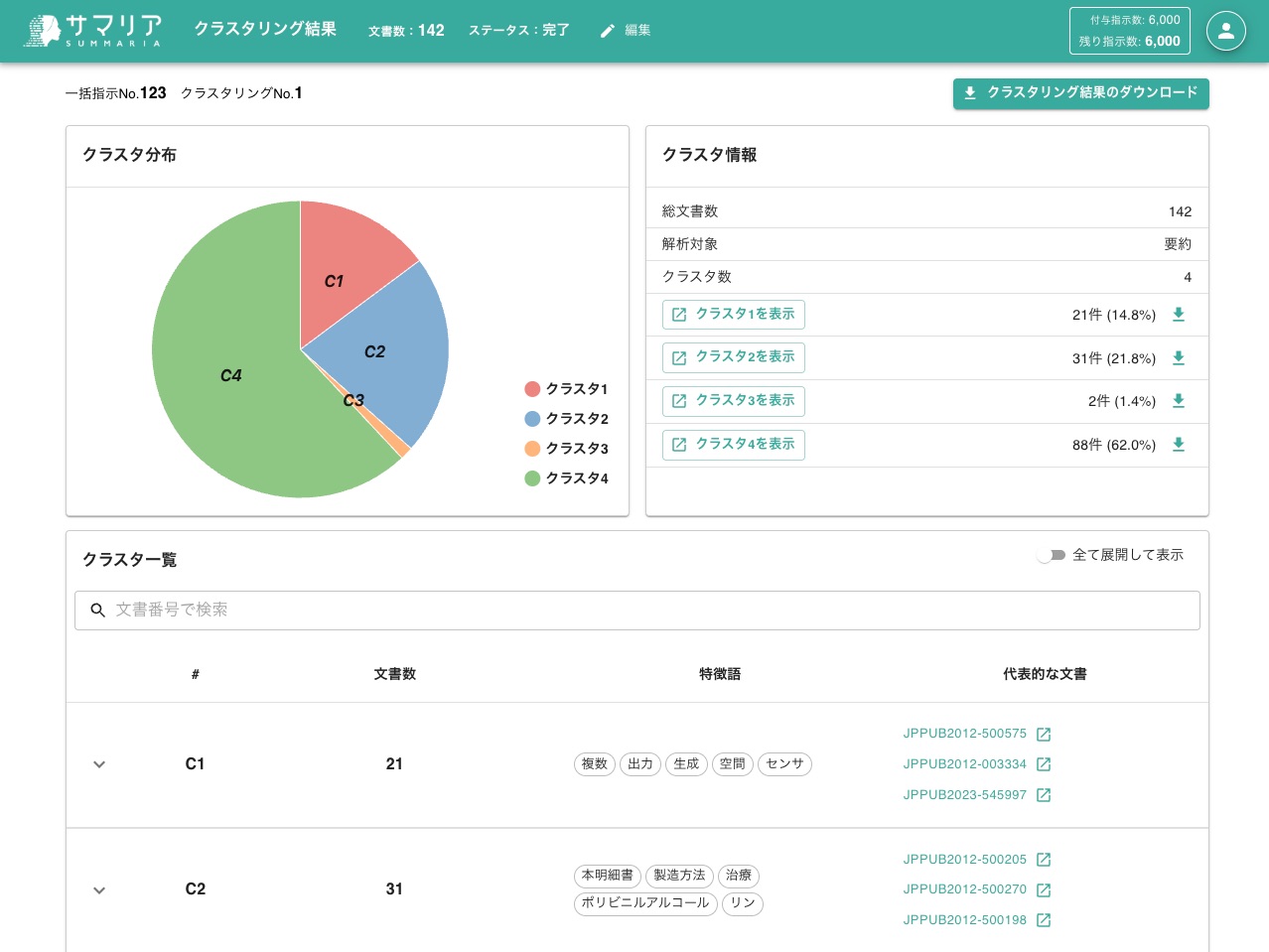Open document link JPPUB2012-500270
The width and height of the screenshot is (1269, 952).
(x=965, y=889)
